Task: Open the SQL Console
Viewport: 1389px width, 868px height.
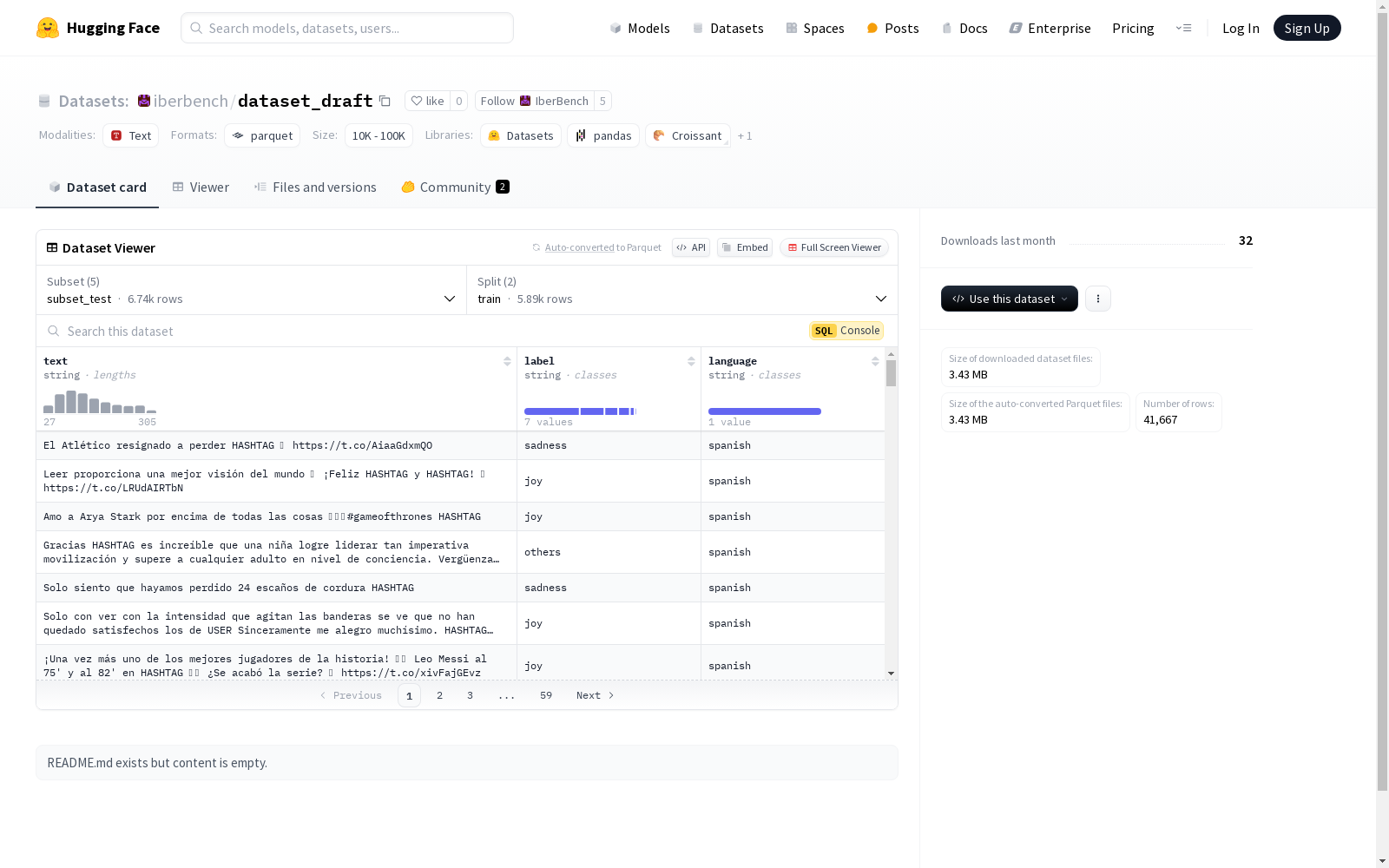Action: click(x=846, y=331)
